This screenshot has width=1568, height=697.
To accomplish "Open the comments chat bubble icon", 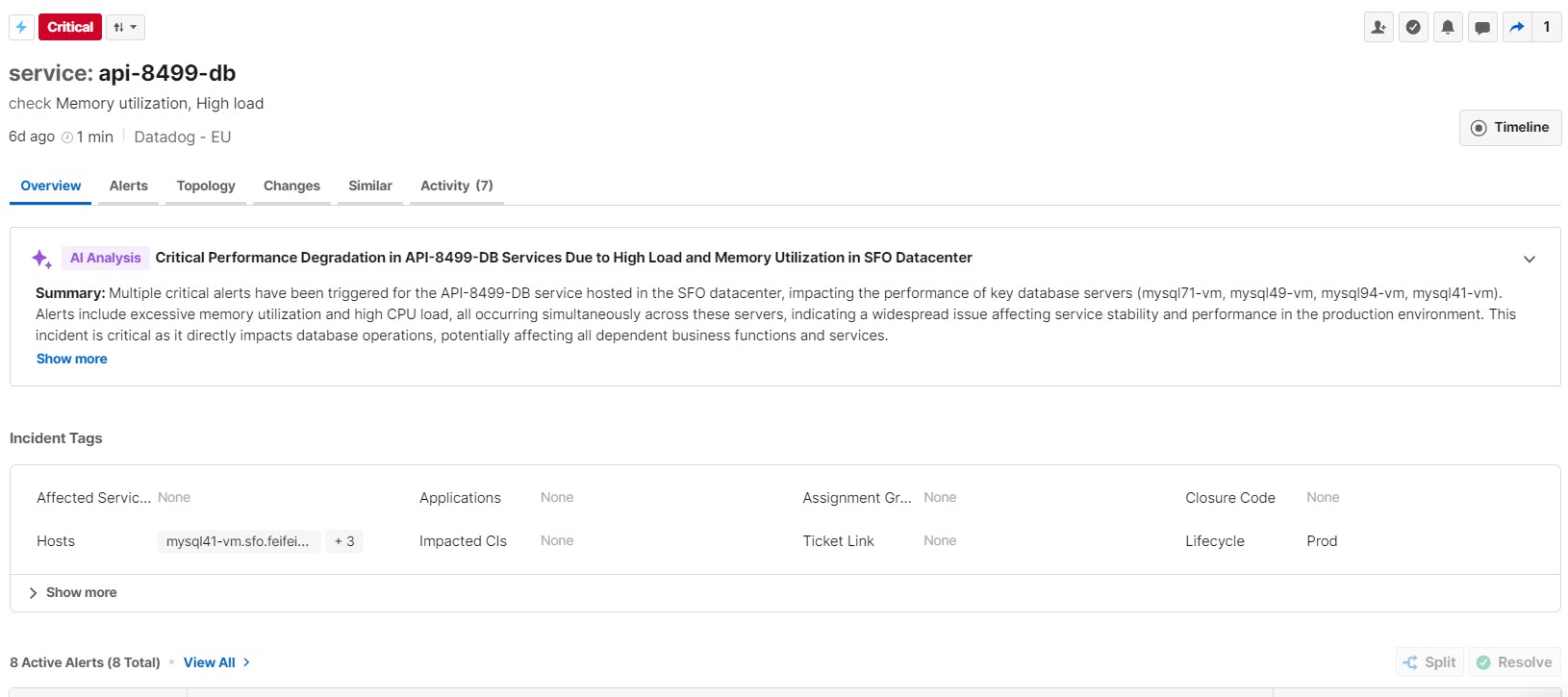I will tap(1482, 27).
